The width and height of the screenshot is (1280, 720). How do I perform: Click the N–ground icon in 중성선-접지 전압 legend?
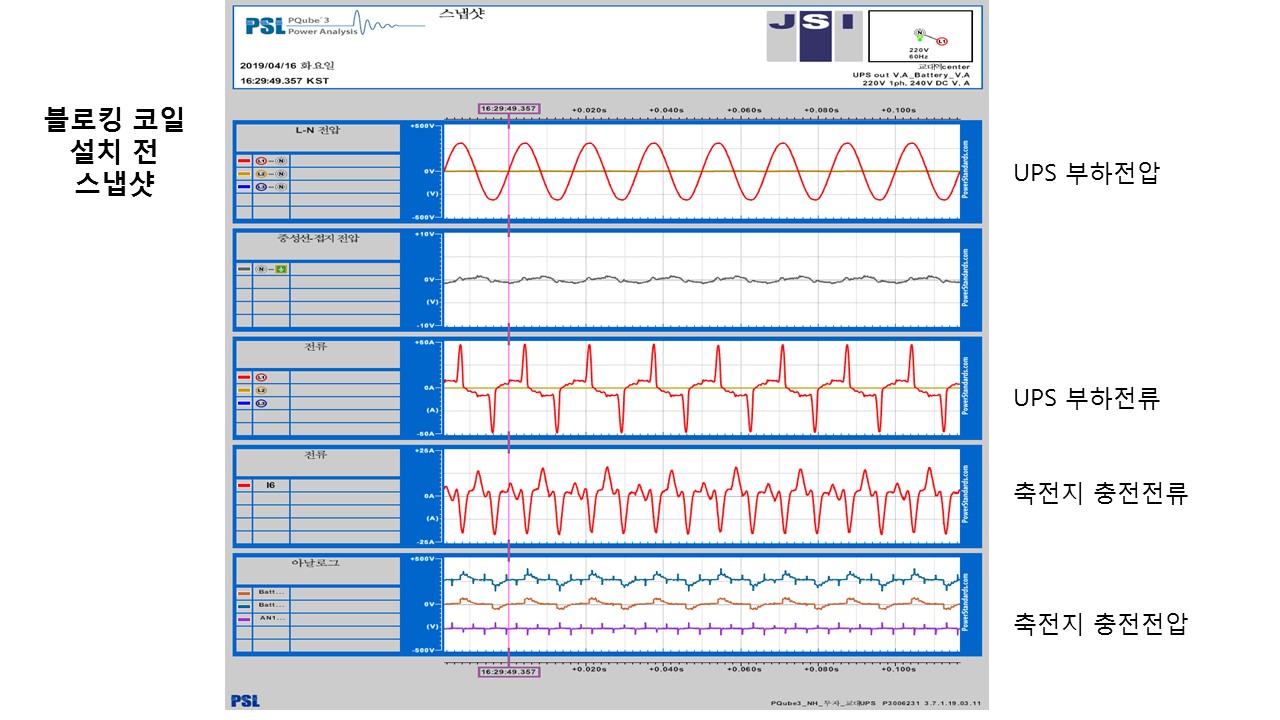tap(271, 269)
